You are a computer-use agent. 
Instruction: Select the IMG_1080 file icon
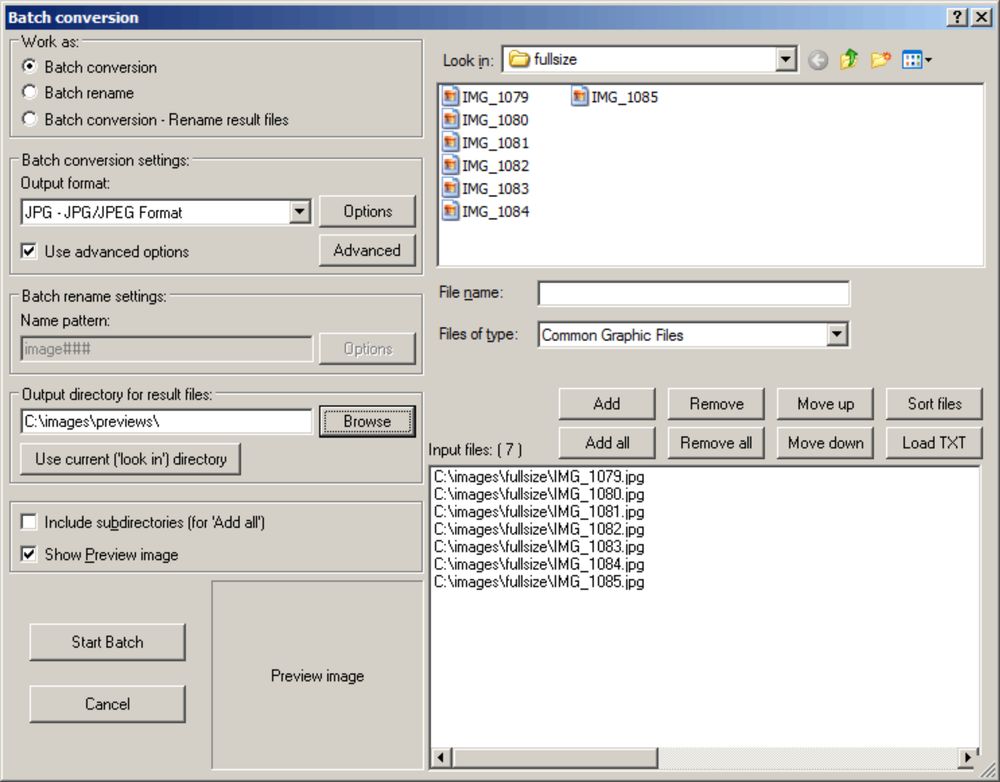[450, 119]
